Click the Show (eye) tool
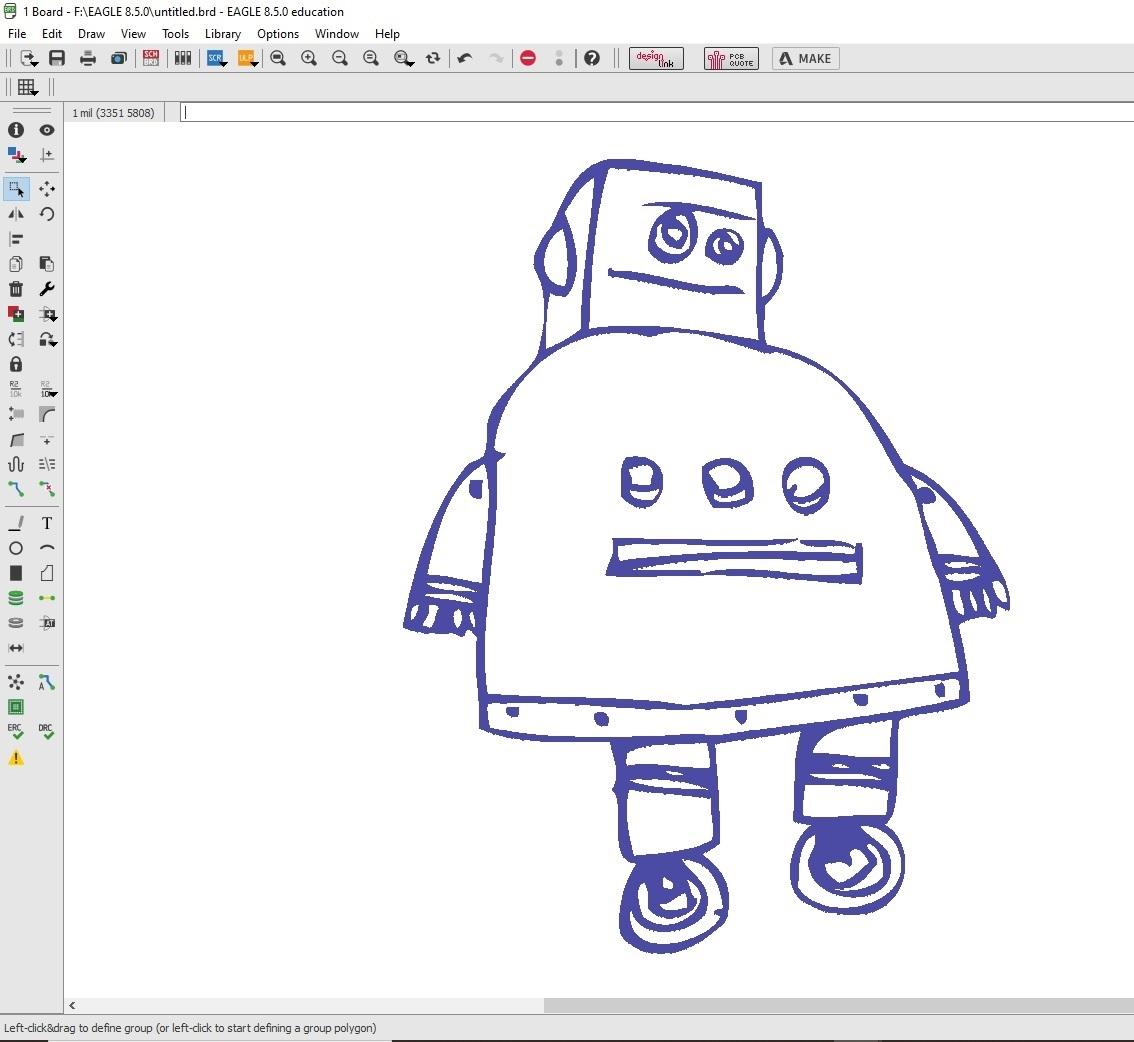 click(x=47, y=130)
